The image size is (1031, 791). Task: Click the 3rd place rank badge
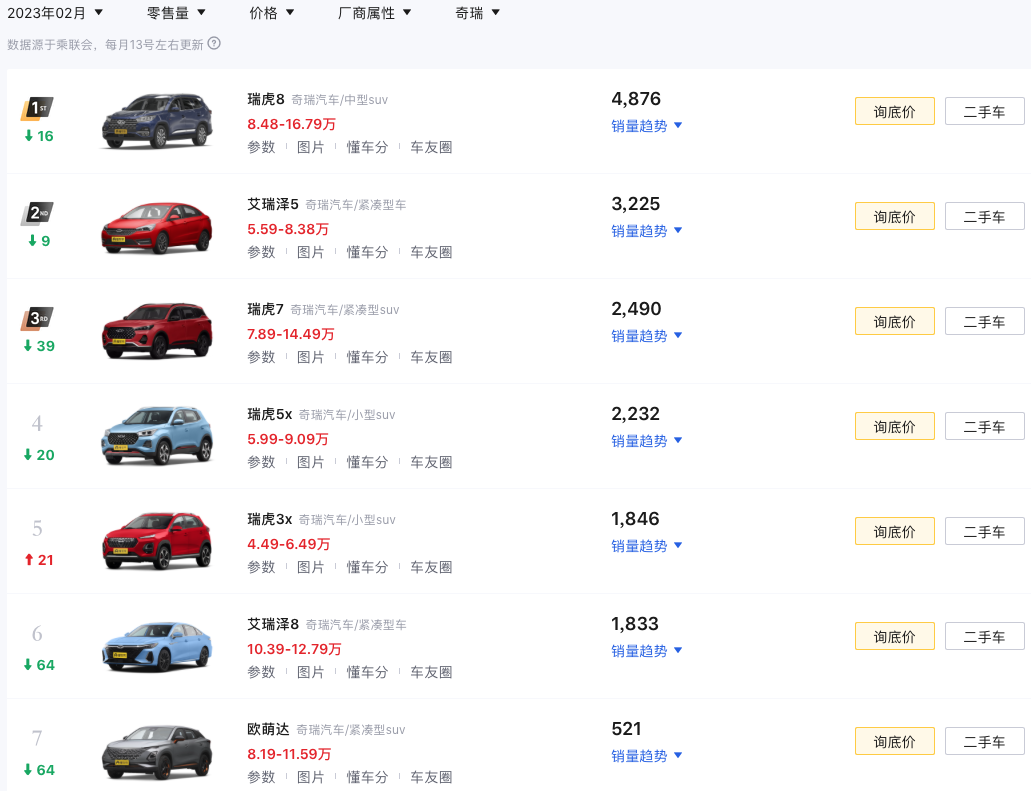click(37, 319)
